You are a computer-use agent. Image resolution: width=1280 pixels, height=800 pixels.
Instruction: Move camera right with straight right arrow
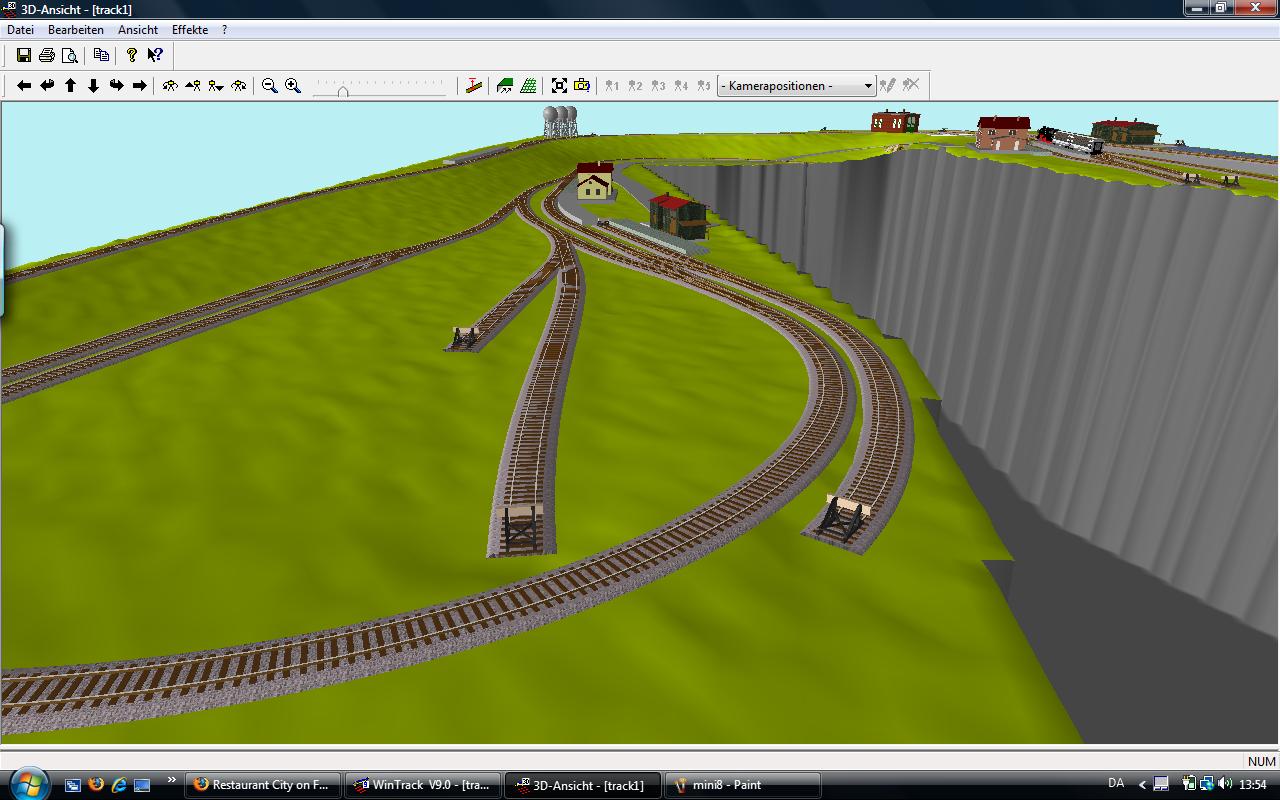(139, 86)
